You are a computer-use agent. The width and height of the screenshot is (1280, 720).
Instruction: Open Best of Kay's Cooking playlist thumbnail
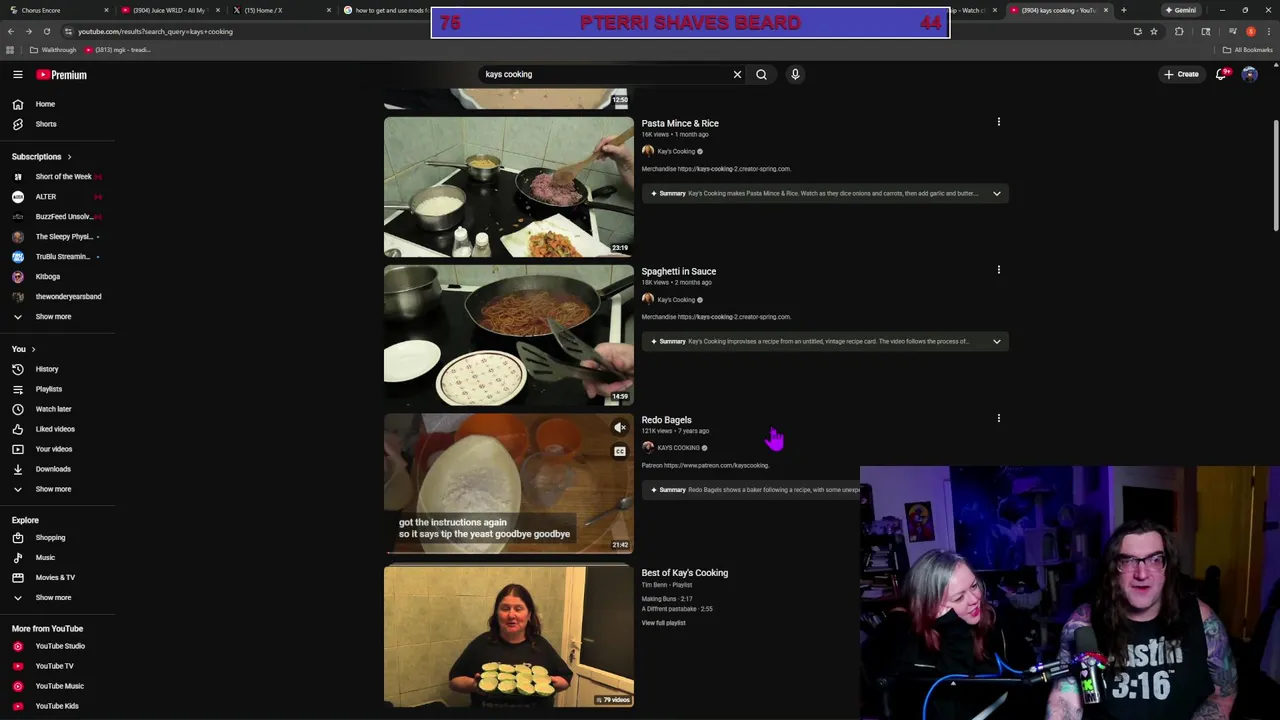coord(508,637)
